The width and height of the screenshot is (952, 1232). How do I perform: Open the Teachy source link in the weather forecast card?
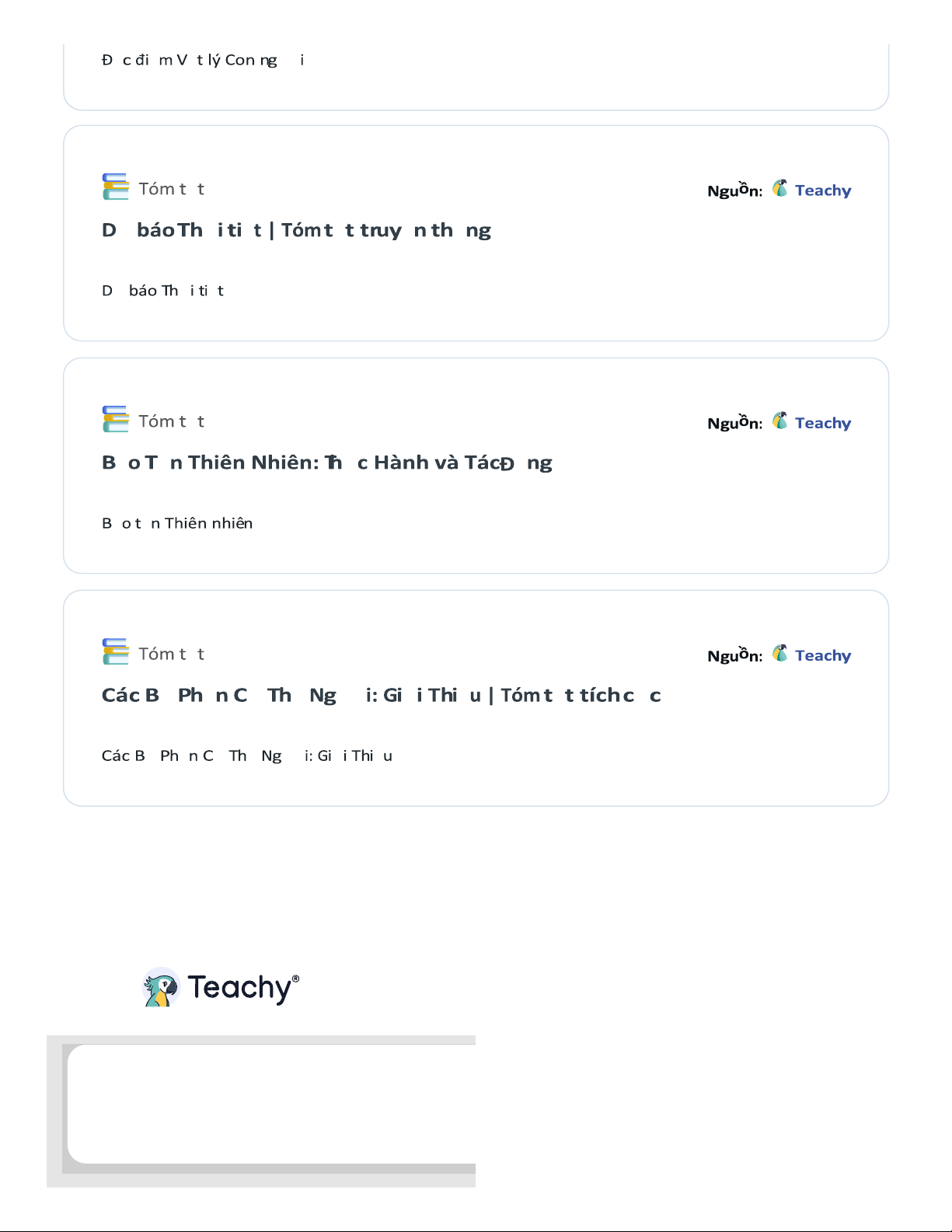823,190
